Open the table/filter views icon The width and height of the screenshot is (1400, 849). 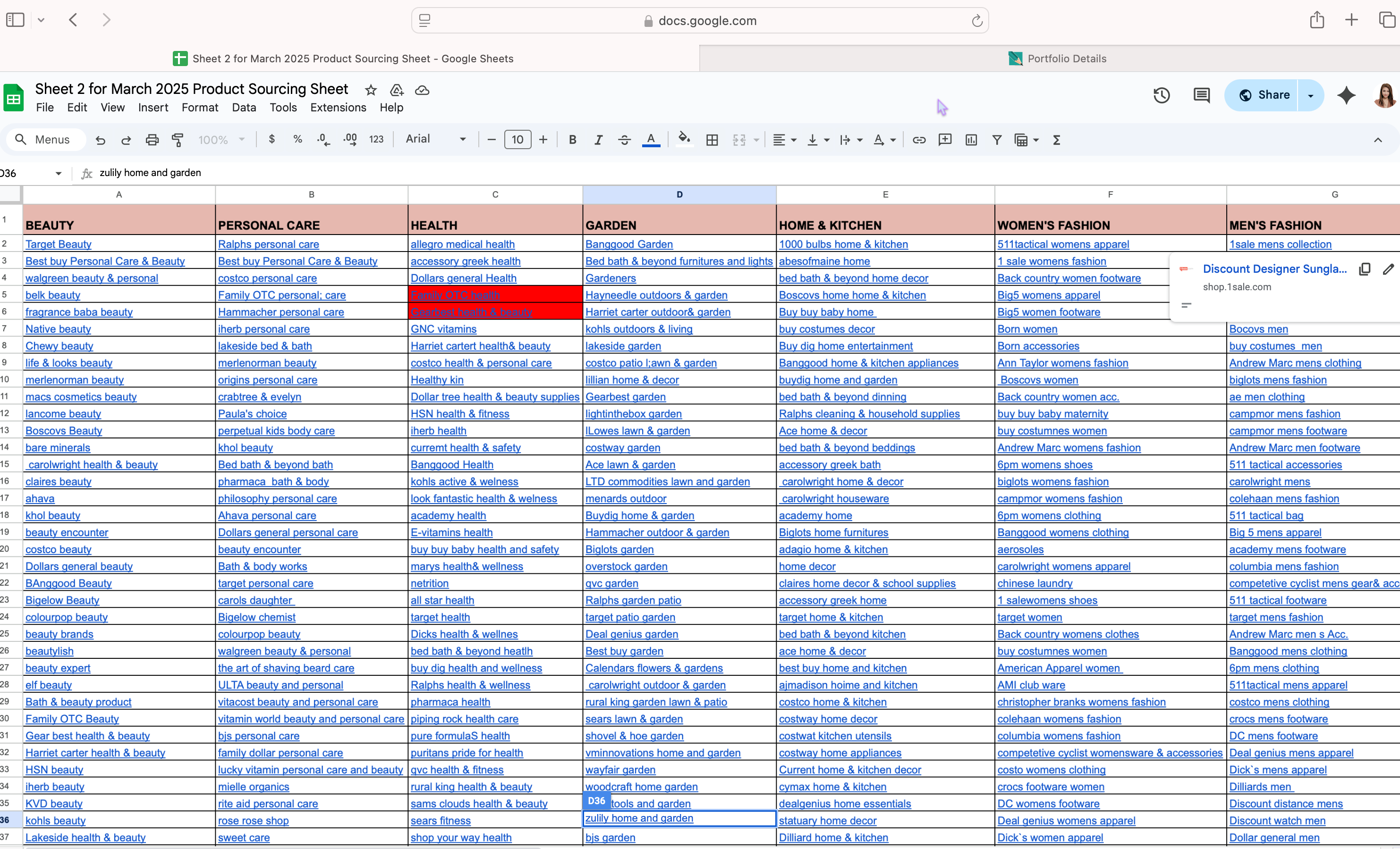tap(1021, 140)
